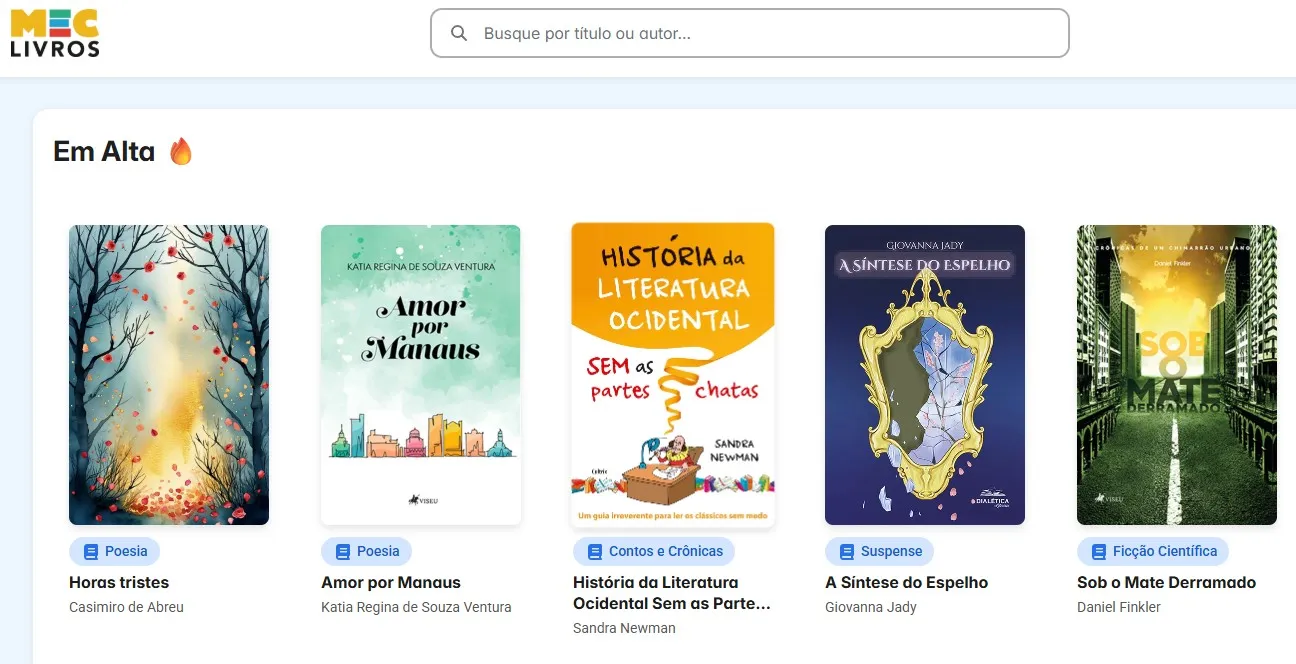Image resolution: width=1296 pixels, height=664 pixels.
Task: Click the Poesia tag under Amor por Manaus
Action: point(367,551)
